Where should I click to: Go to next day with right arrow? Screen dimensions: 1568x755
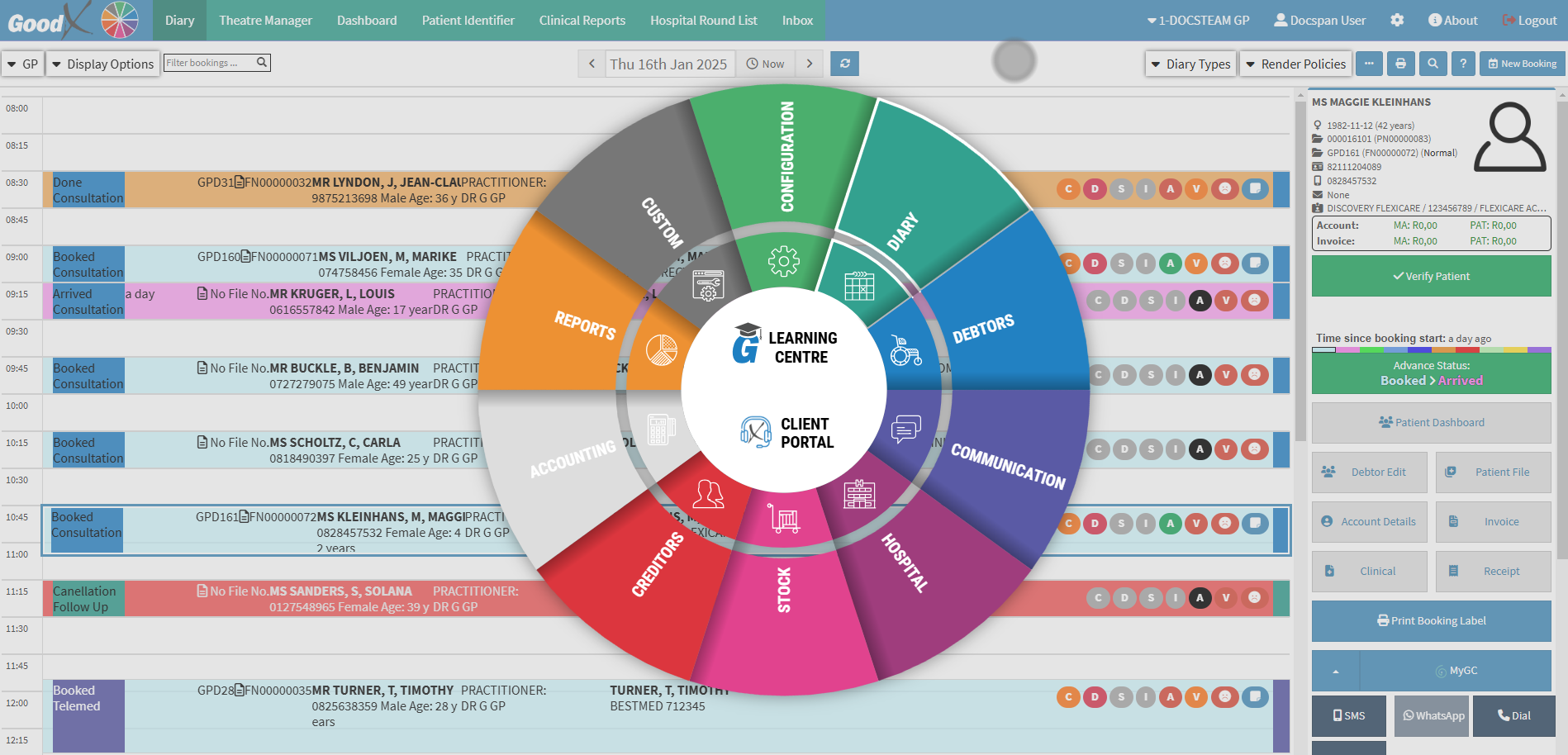click(x=810, y=64)
